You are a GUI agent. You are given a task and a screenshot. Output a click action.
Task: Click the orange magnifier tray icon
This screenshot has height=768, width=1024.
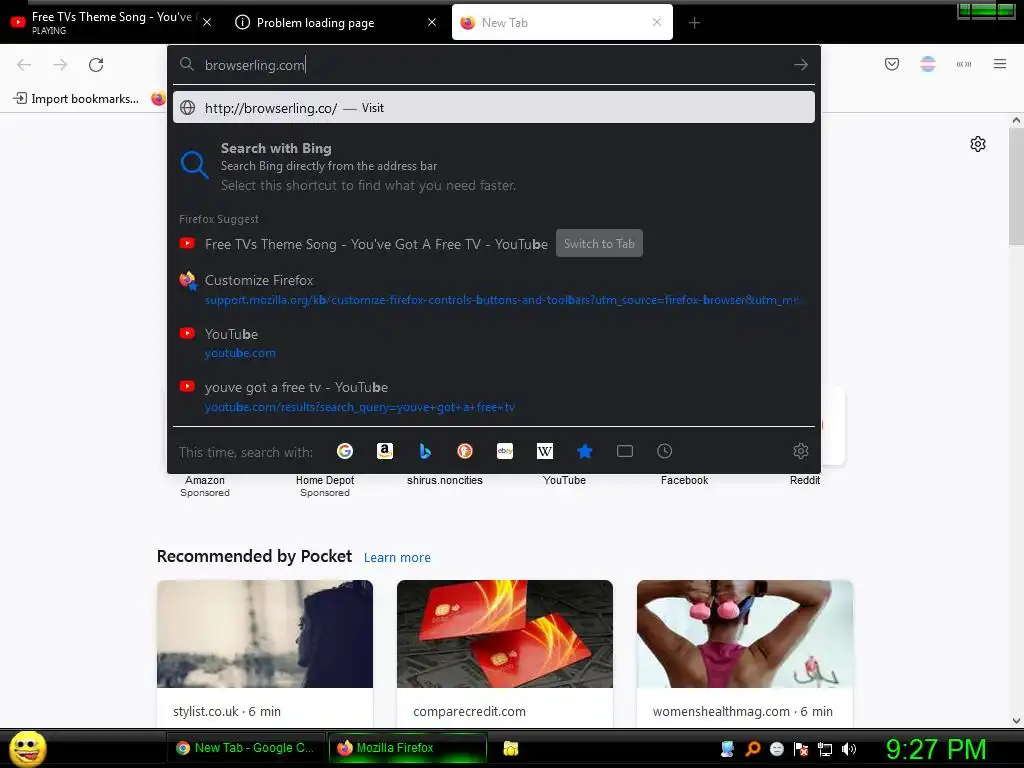click(x=752, y=749)
